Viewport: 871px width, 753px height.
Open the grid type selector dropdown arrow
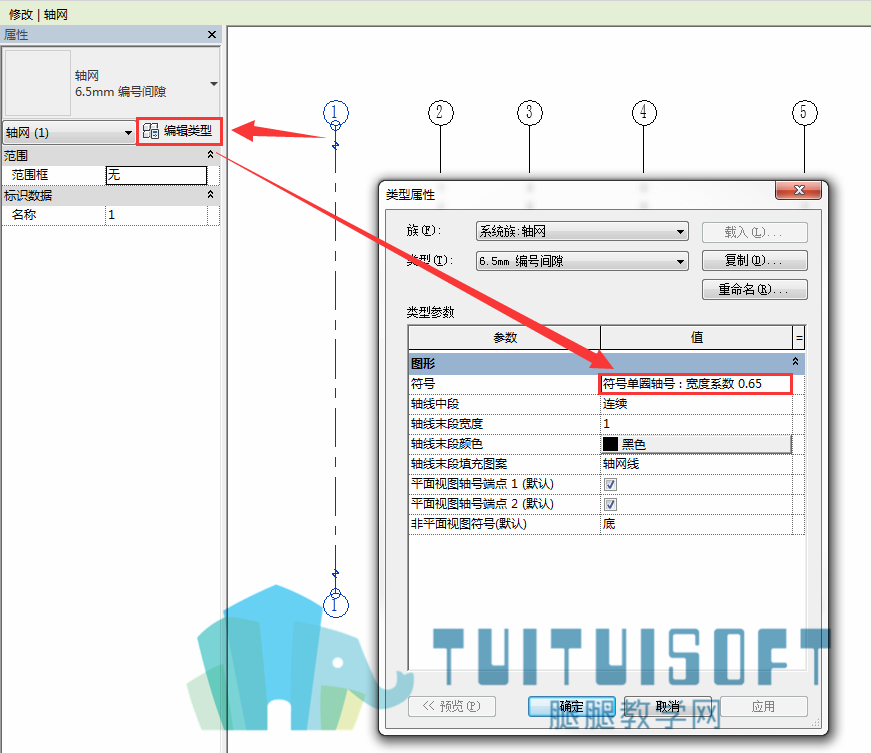tap(213, 84)
